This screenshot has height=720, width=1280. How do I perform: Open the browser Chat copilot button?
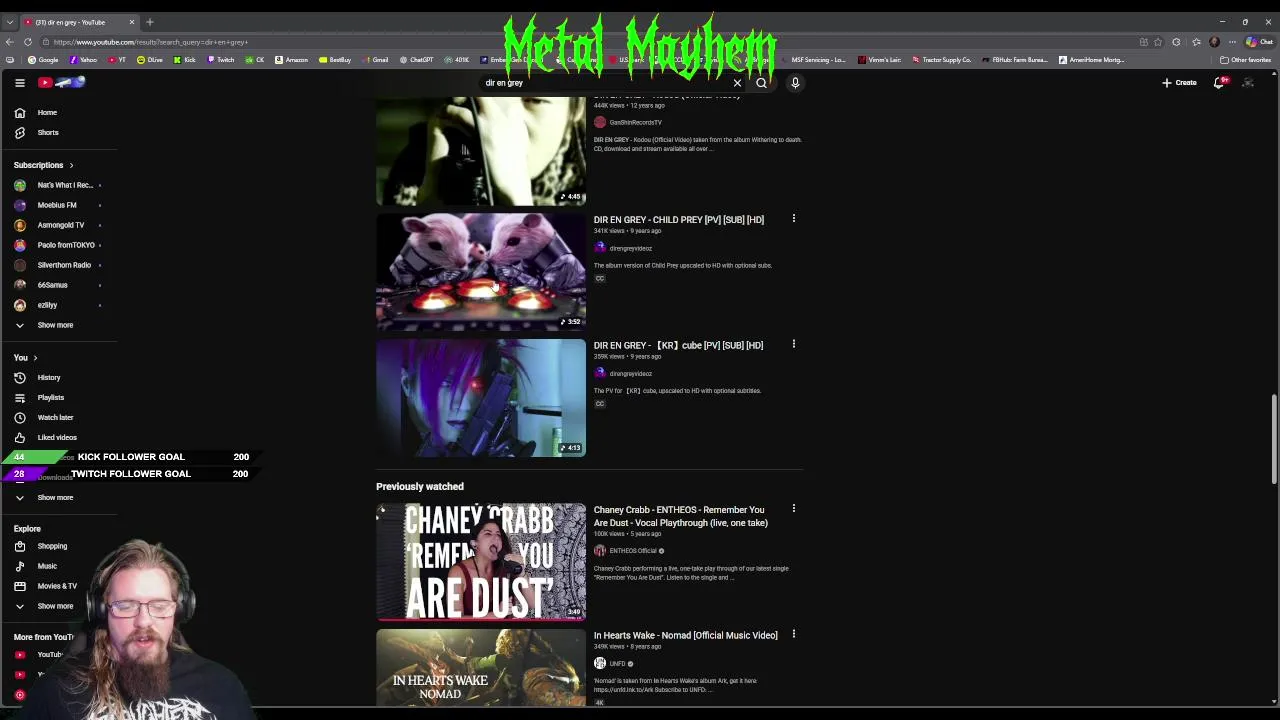point(1260,42)
